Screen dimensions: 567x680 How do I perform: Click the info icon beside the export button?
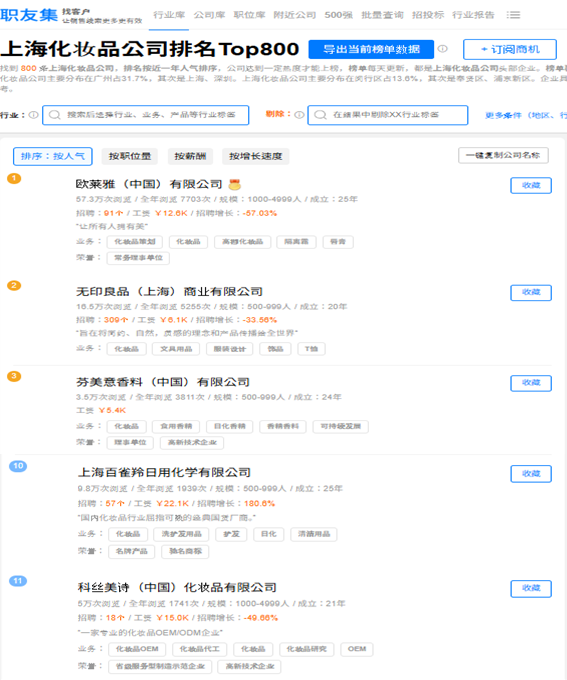442,49
